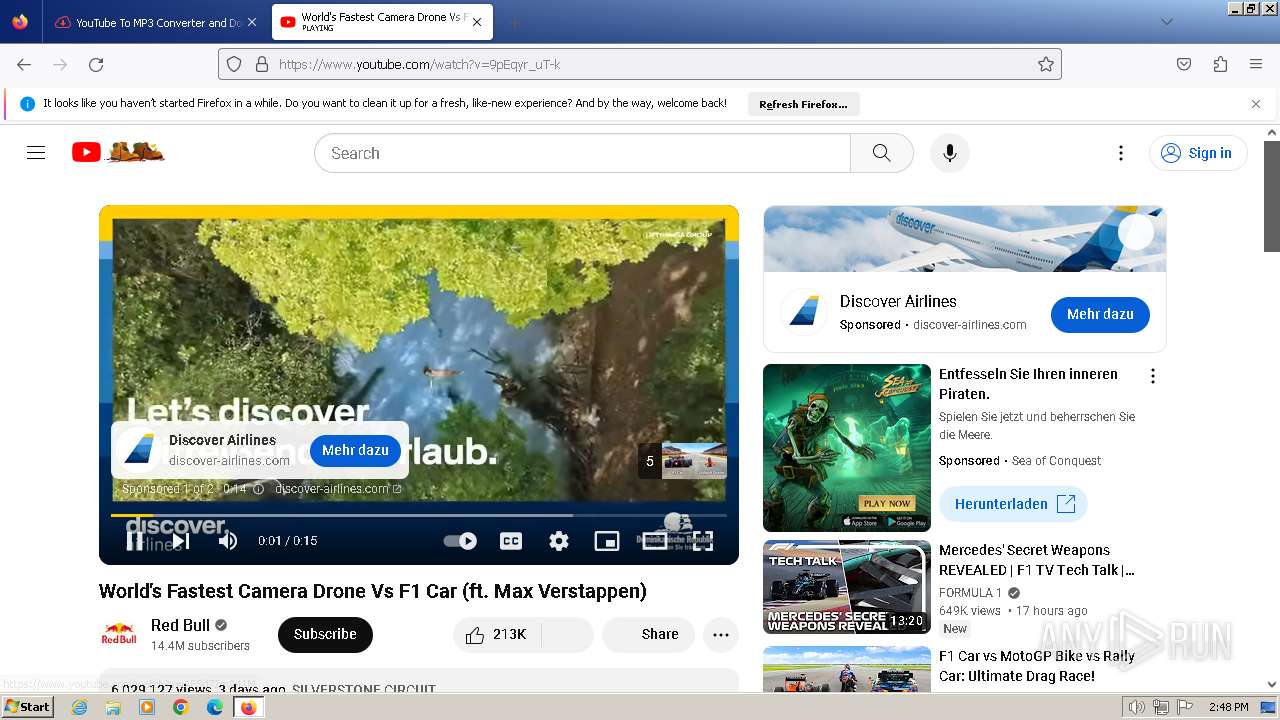Viewport: 1280px width, 720px height.
Task: Skip to the next video
Action: pos(181,541)
